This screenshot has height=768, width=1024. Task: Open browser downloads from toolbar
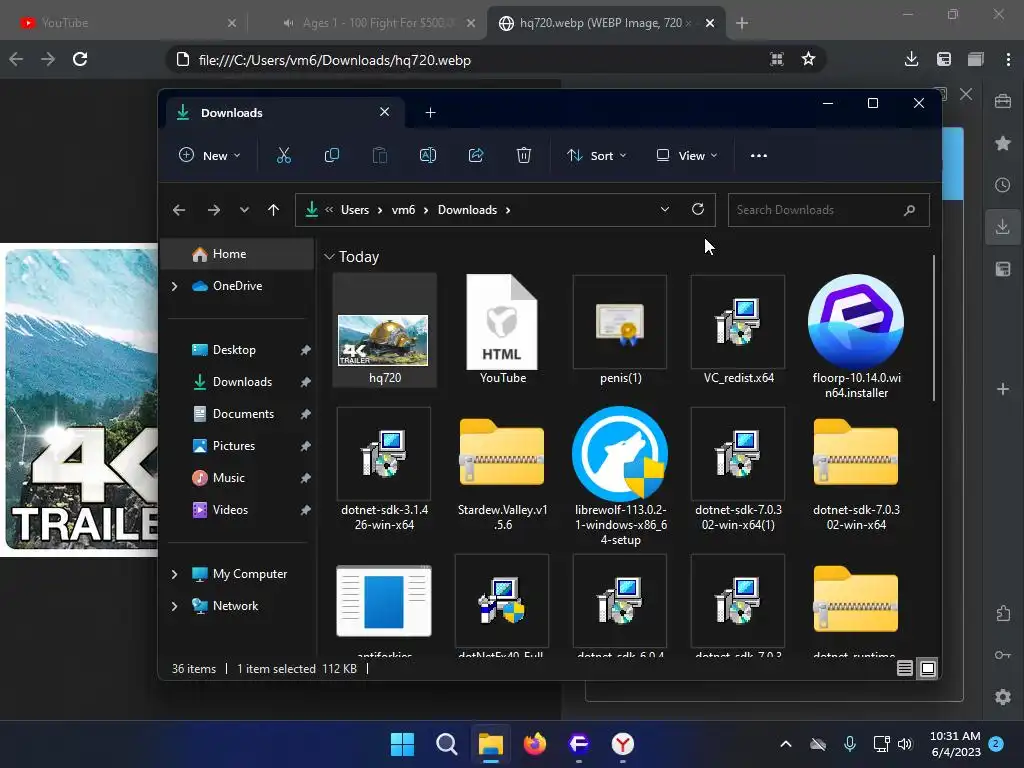pyautogui.click(x=912, y=59)
